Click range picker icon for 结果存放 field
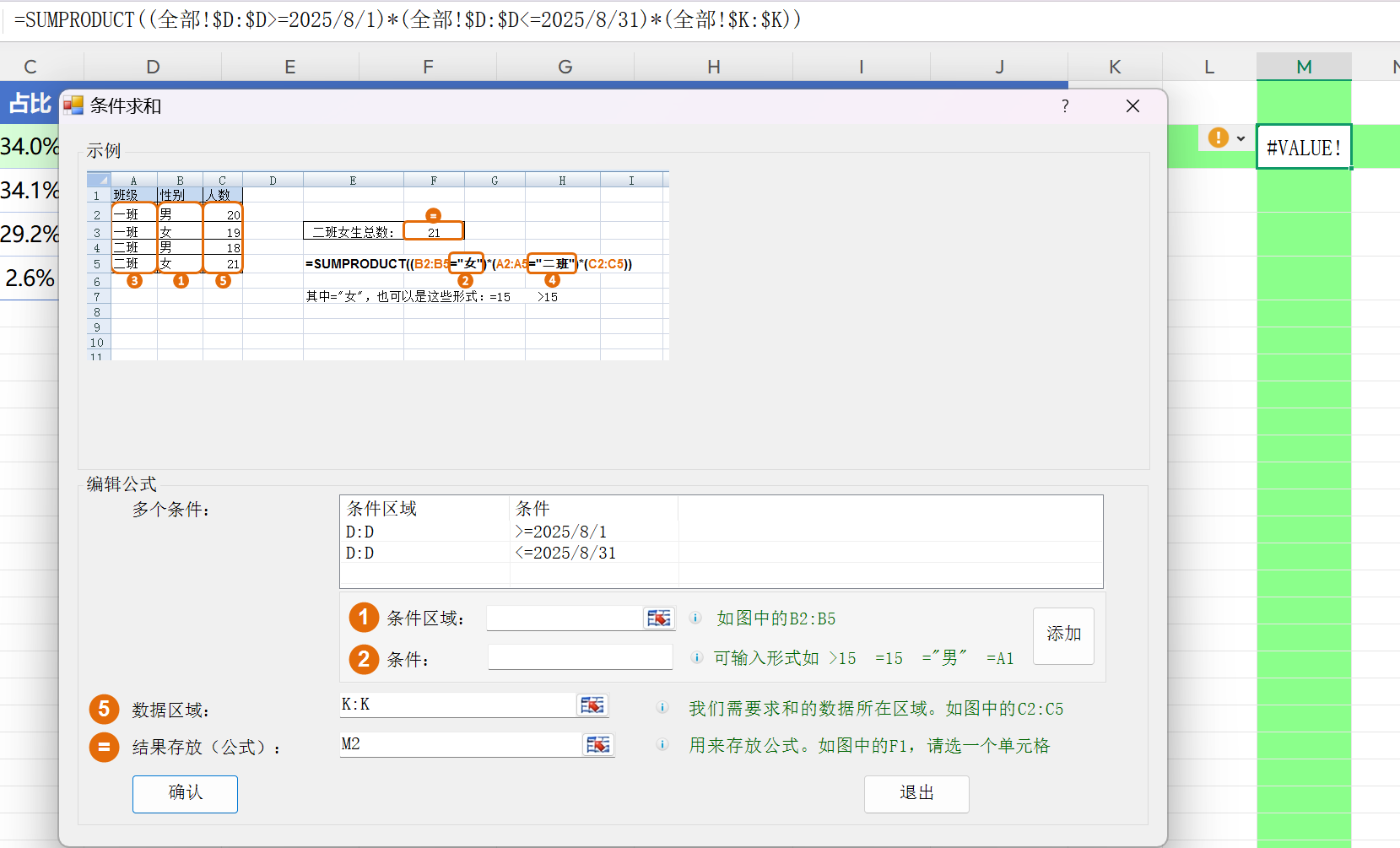Viewport: 1400px width, 848px height. (x=598, y=745)
